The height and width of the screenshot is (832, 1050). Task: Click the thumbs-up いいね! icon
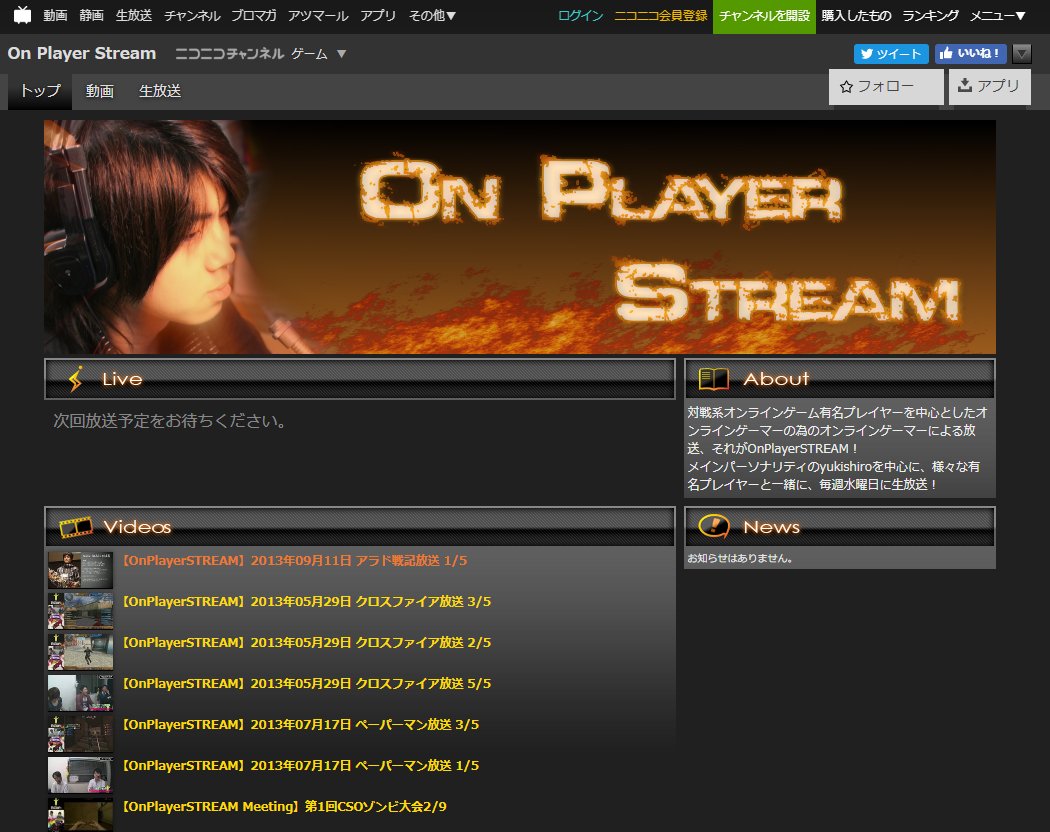coord(946,53)
